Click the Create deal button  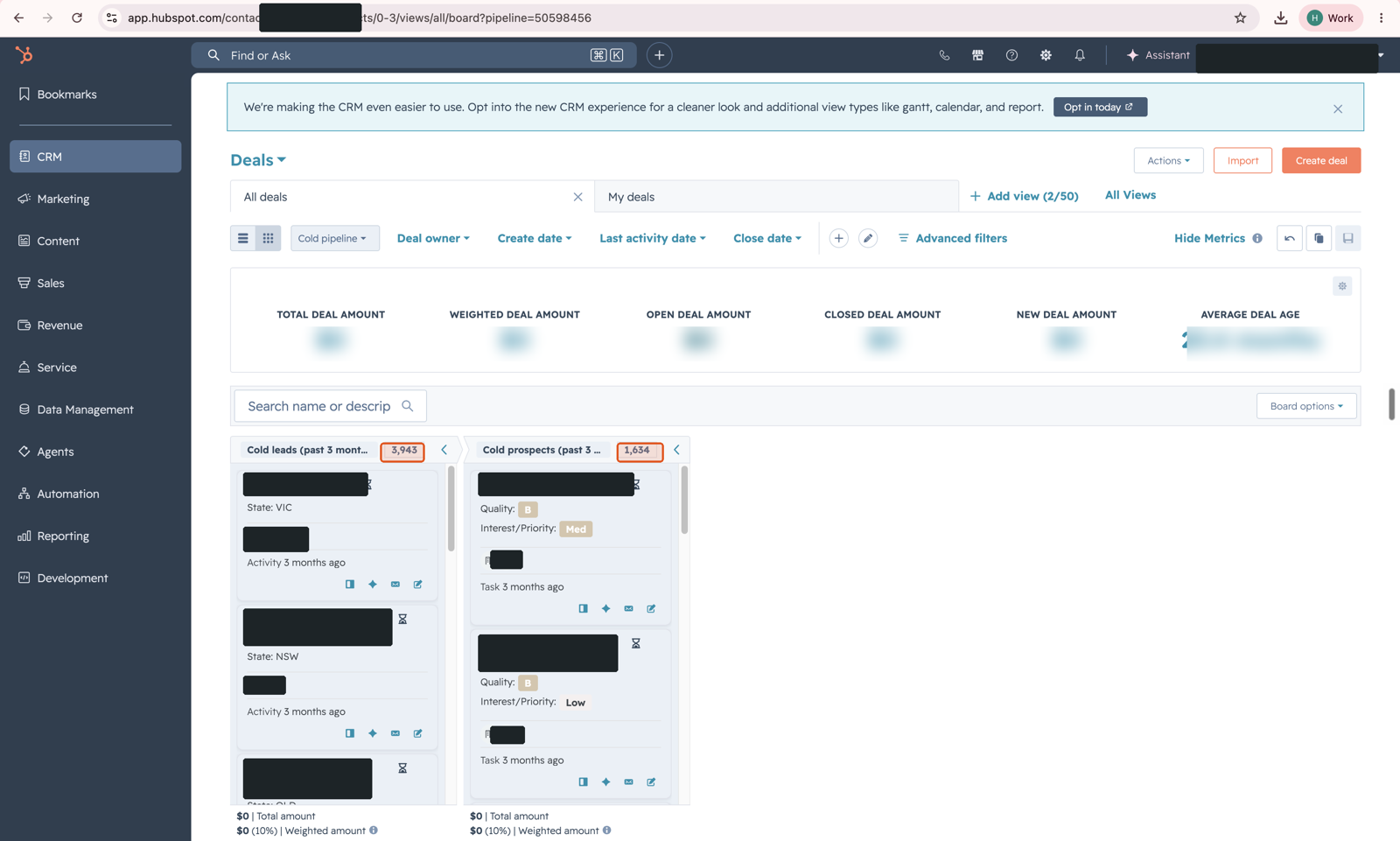[1321, 160]
